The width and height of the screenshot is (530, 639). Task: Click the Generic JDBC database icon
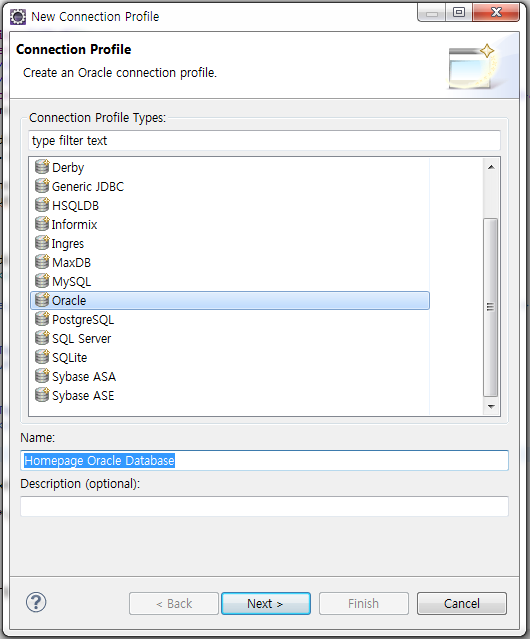point(42,186)
